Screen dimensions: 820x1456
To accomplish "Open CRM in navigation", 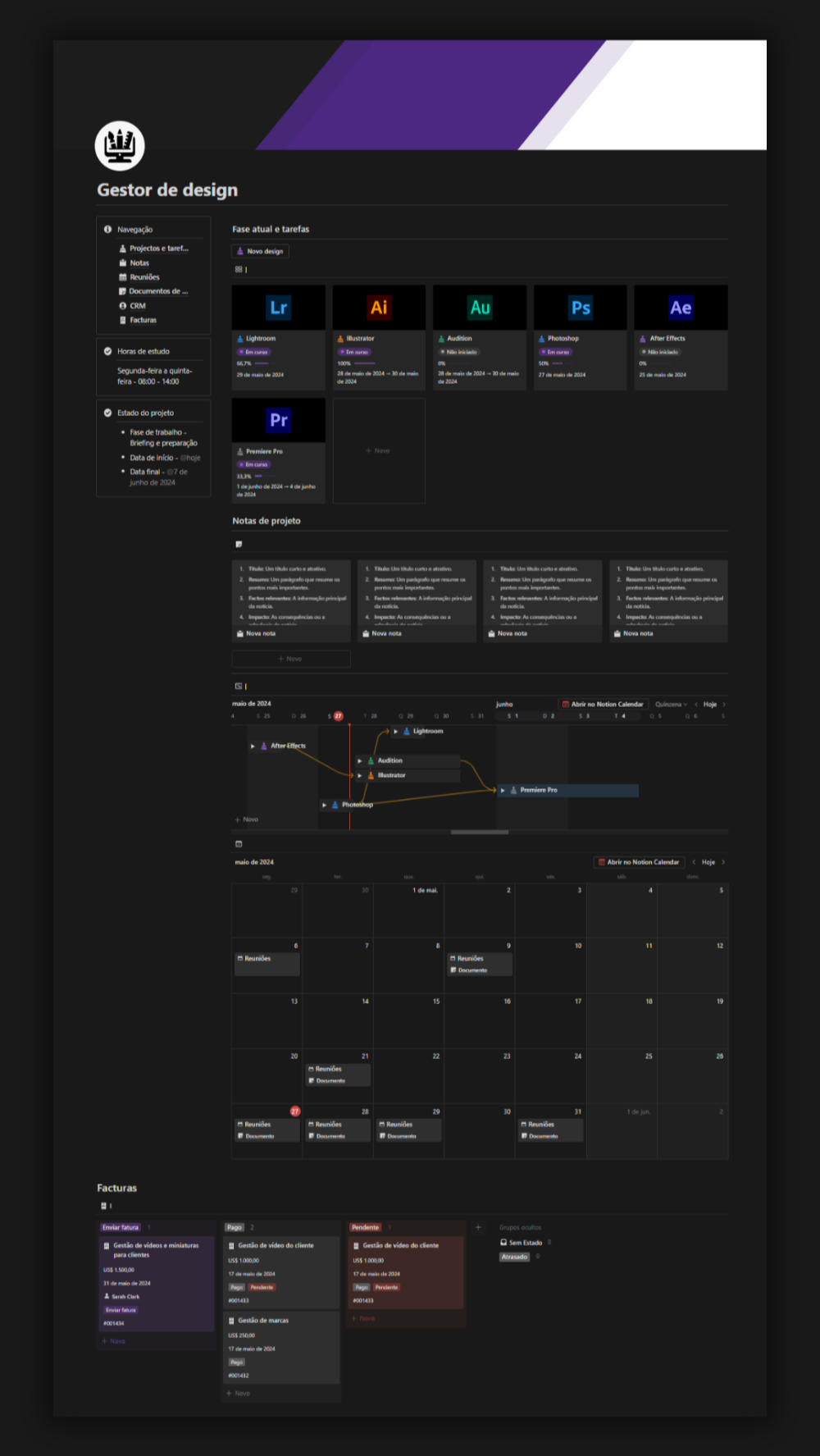I will [x=133, y=306].
